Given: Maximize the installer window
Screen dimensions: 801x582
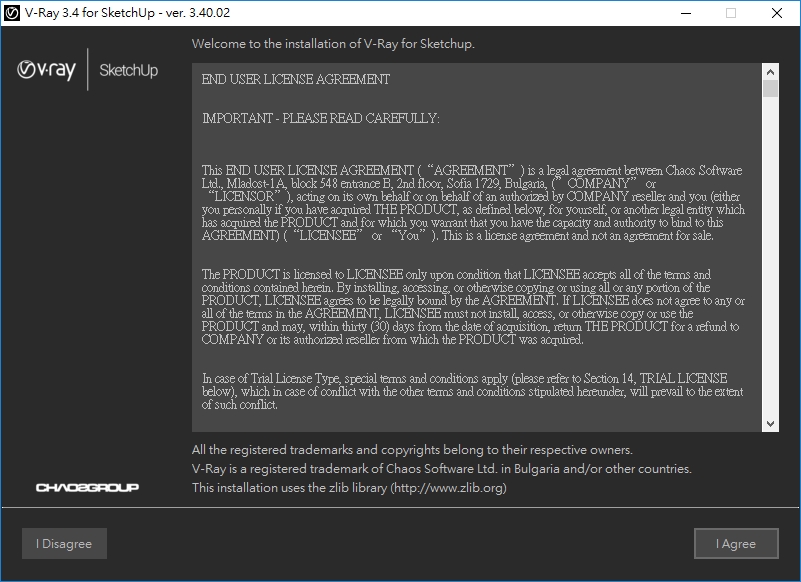Looking at the screenshot, I should (x=731, y=13).
